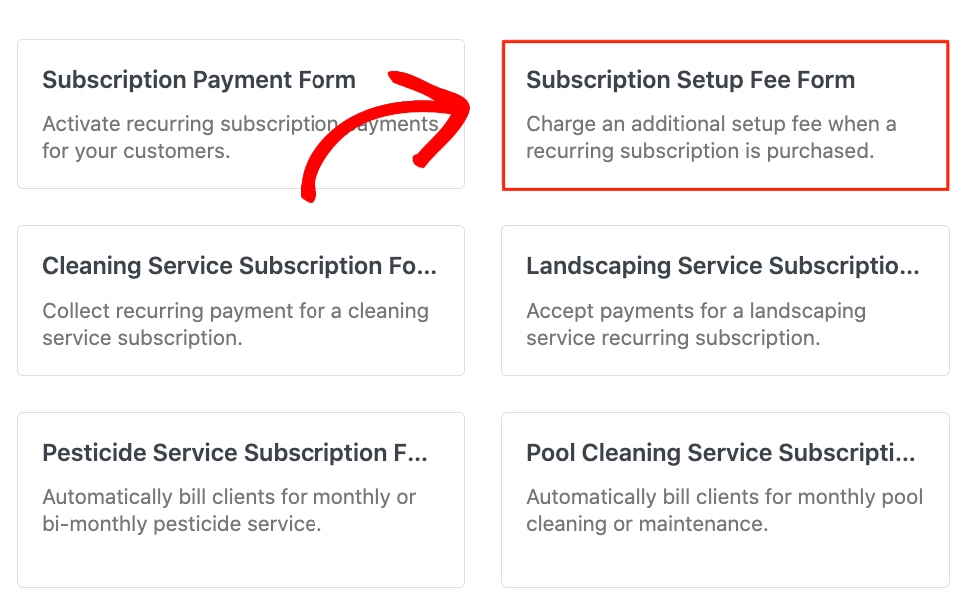Open the Subscription Payment Form template
The height and width of the screenshot is (605, 971).
[x=240, y=113]
